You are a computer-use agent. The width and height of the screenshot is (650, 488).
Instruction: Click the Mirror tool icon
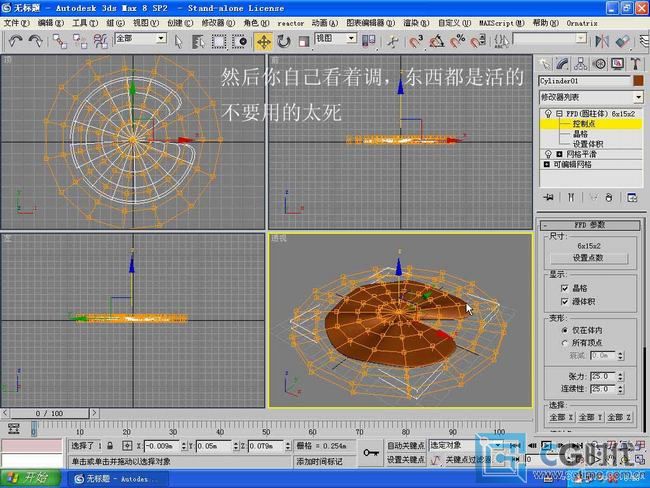point(602,41)
